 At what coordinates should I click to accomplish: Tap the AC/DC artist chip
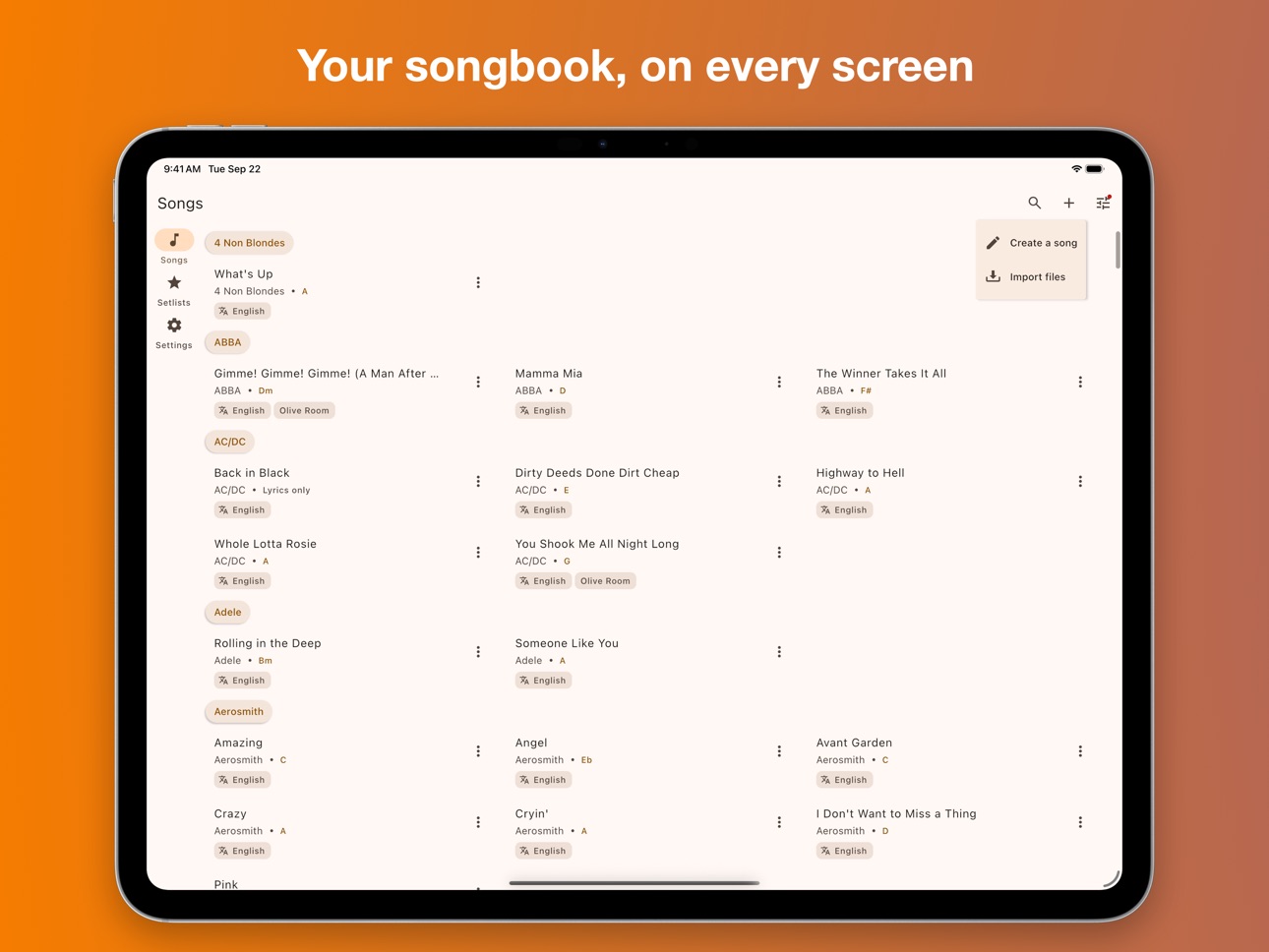[x=230, y=442]
